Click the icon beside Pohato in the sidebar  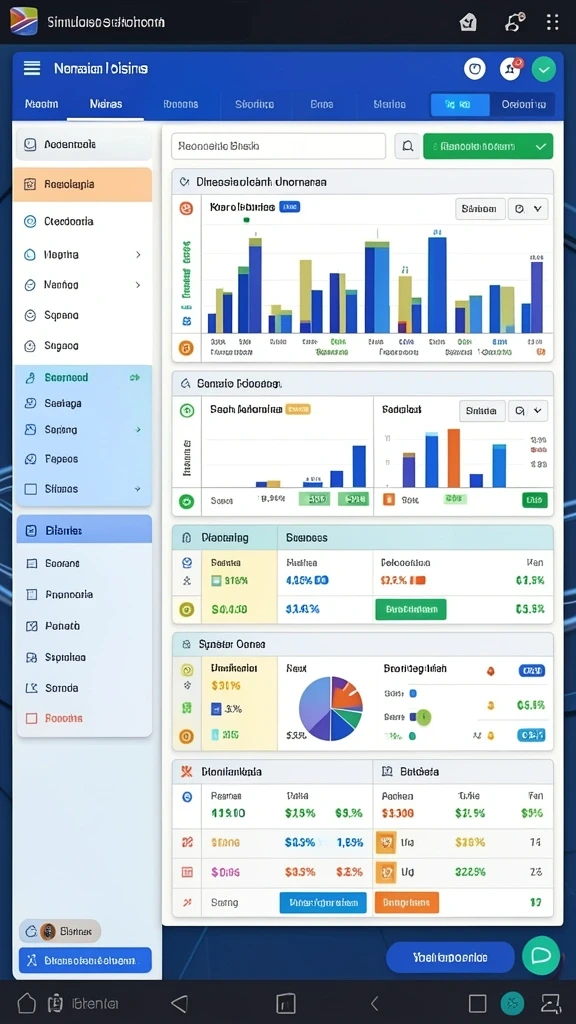tap(31, 626)
